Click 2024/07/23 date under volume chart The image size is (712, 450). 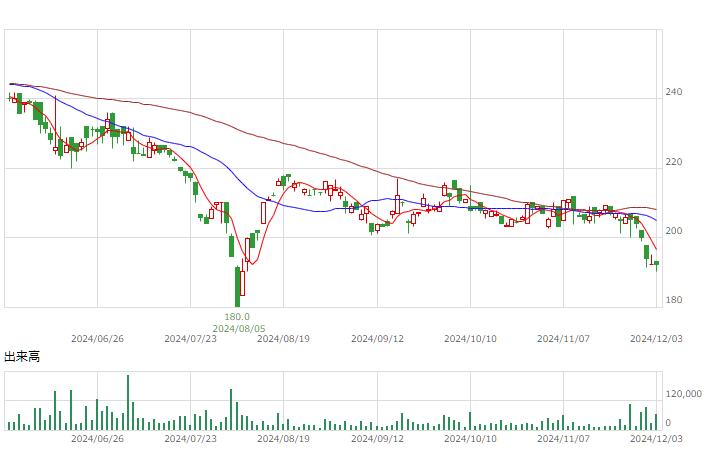[x=191, y=439]
